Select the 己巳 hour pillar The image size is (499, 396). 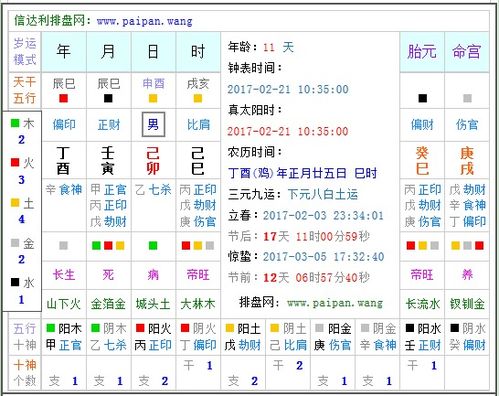(198, 161)
